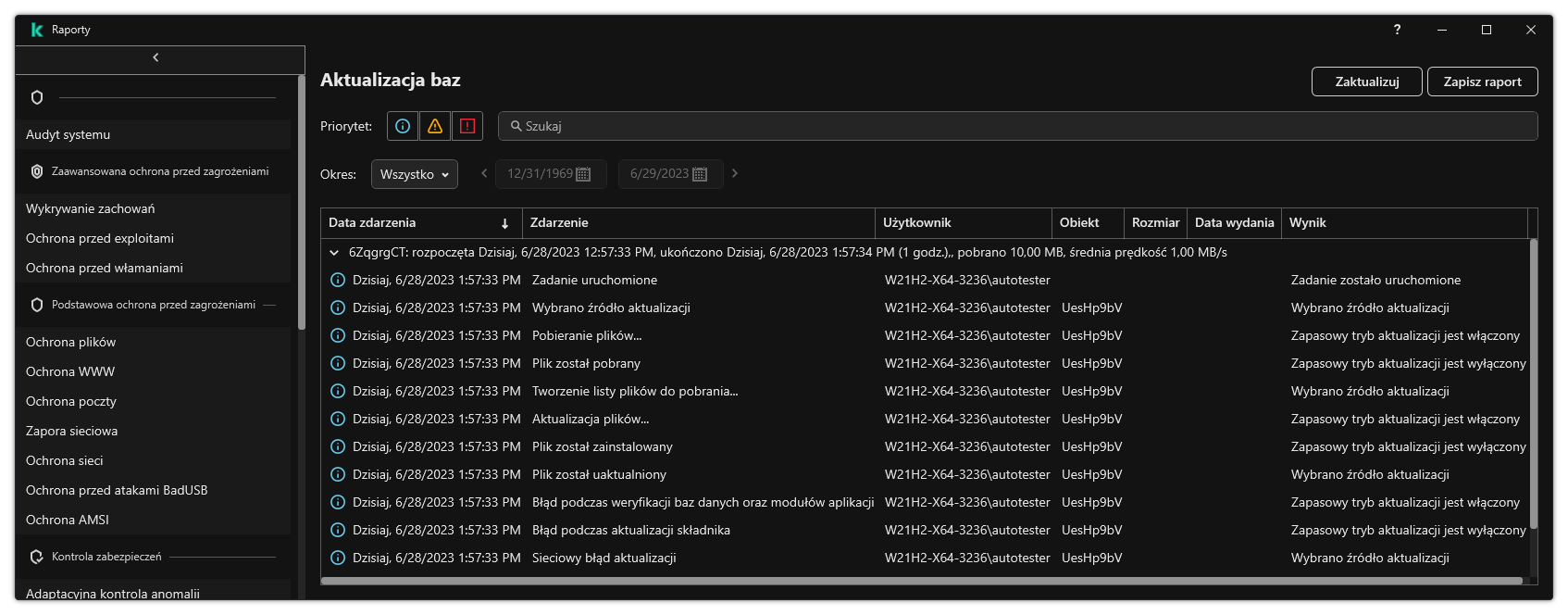Screen dimensions: 1568x615
Task: Collapse the 6ZqgrgCT task group row
Action: 334,252
